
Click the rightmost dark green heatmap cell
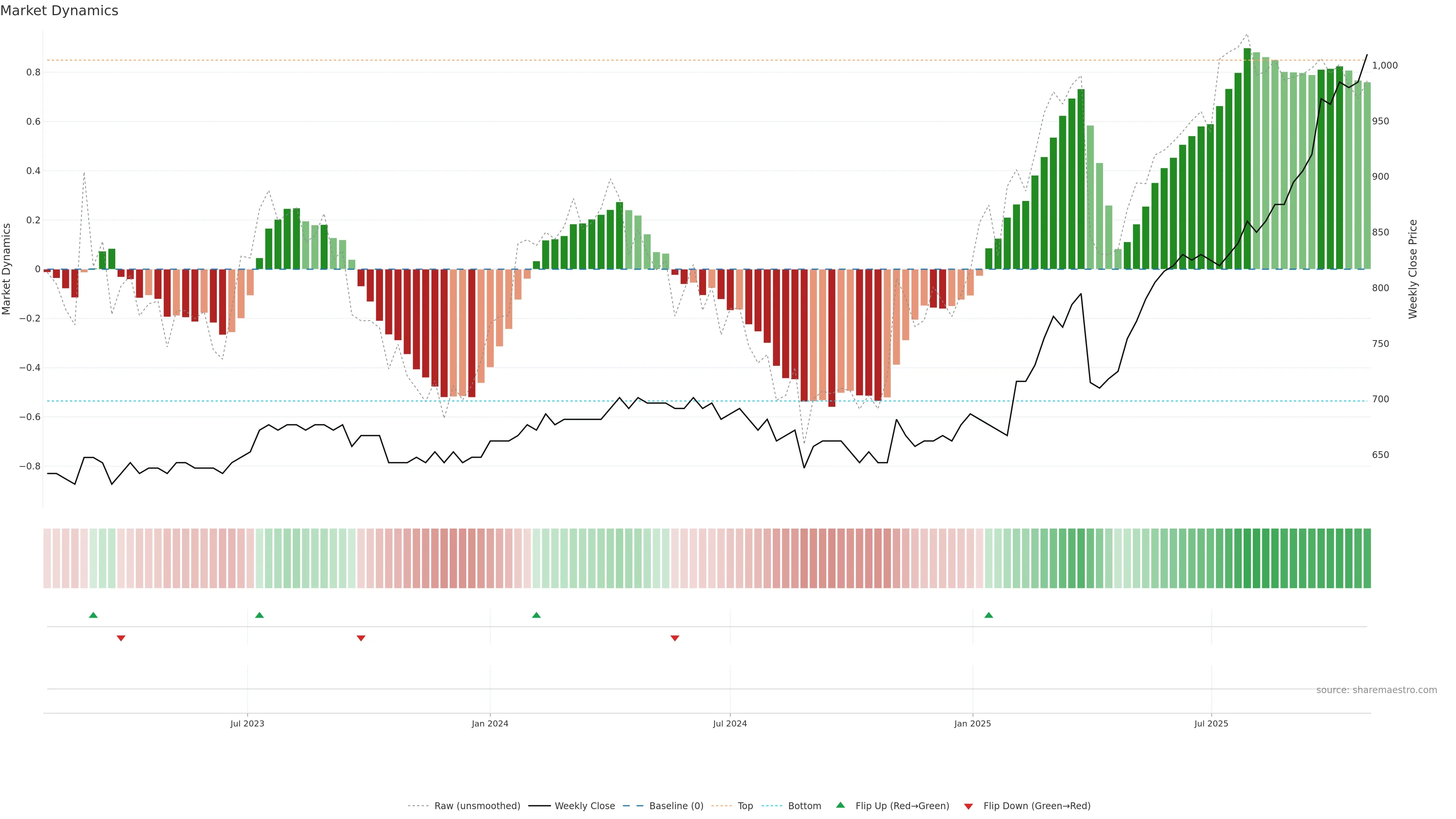(x=1367, y=559)
